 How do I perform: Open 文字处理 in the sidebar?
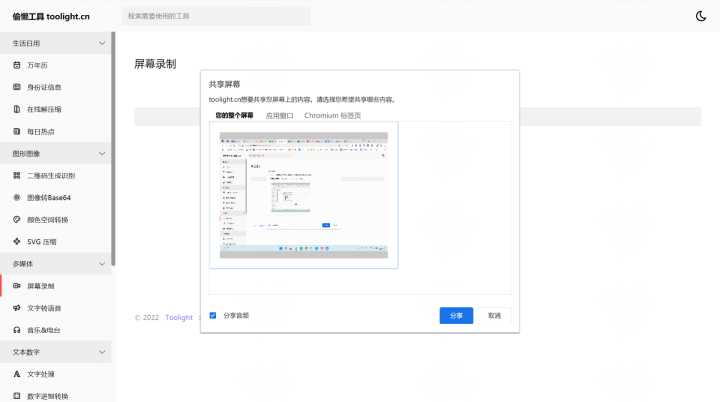[x=40, y=374]
